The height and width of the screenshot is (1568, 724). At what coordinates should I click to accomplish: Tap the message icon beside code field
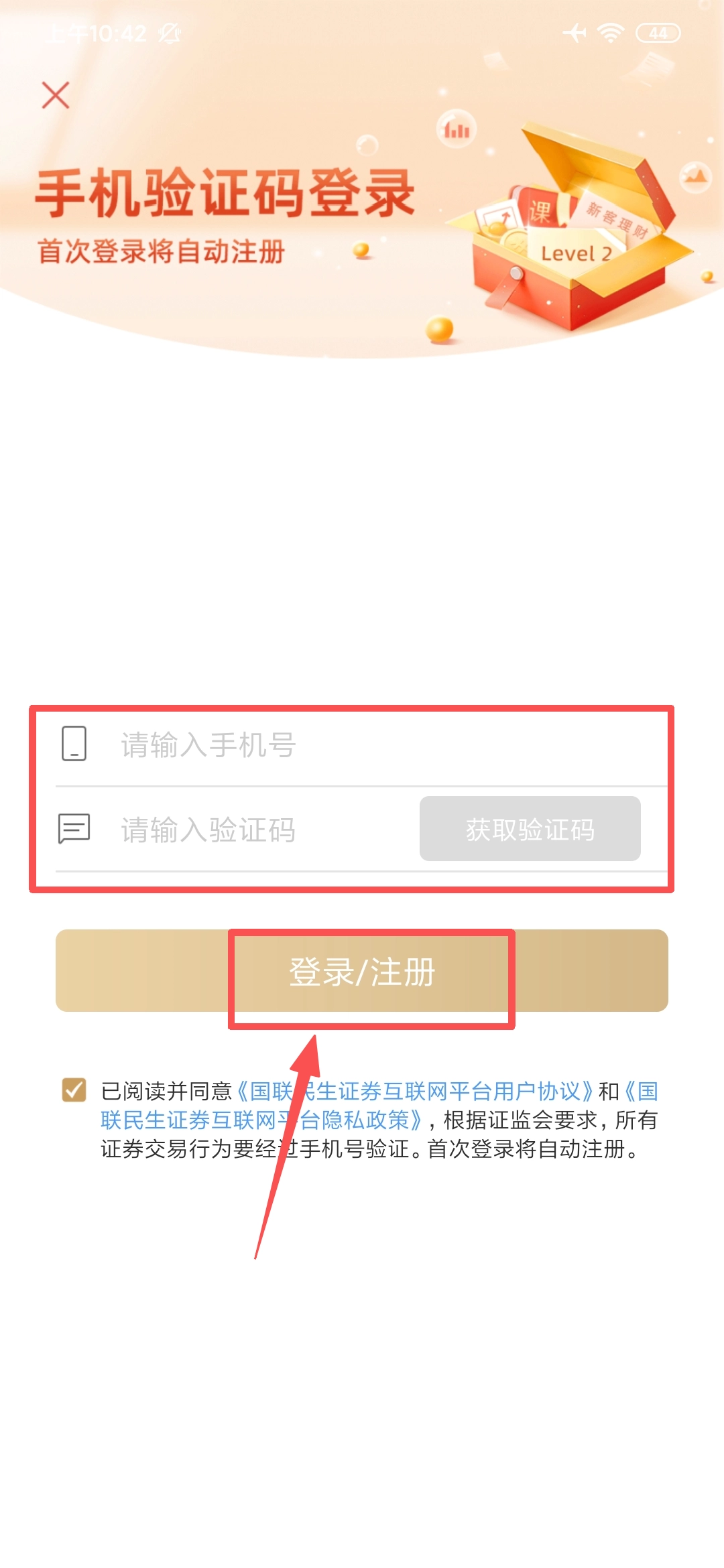(74, 829)
